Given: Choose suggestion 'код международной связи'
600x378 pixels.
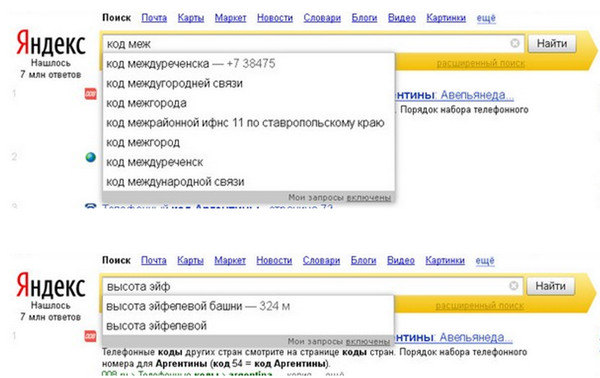Looking at the screenshot, I should click(x=249, y=182).
